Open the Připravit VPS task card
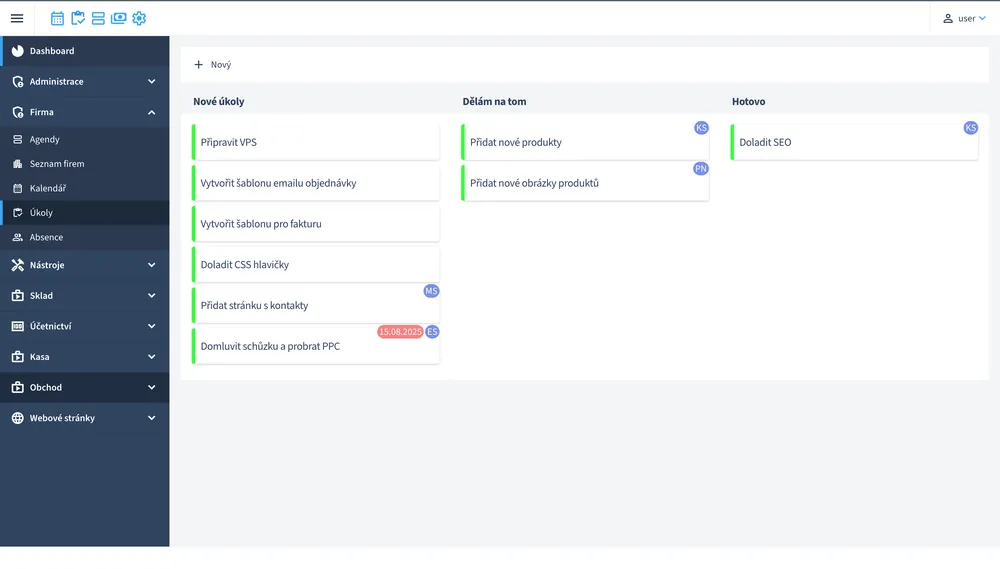 point(316,142)
